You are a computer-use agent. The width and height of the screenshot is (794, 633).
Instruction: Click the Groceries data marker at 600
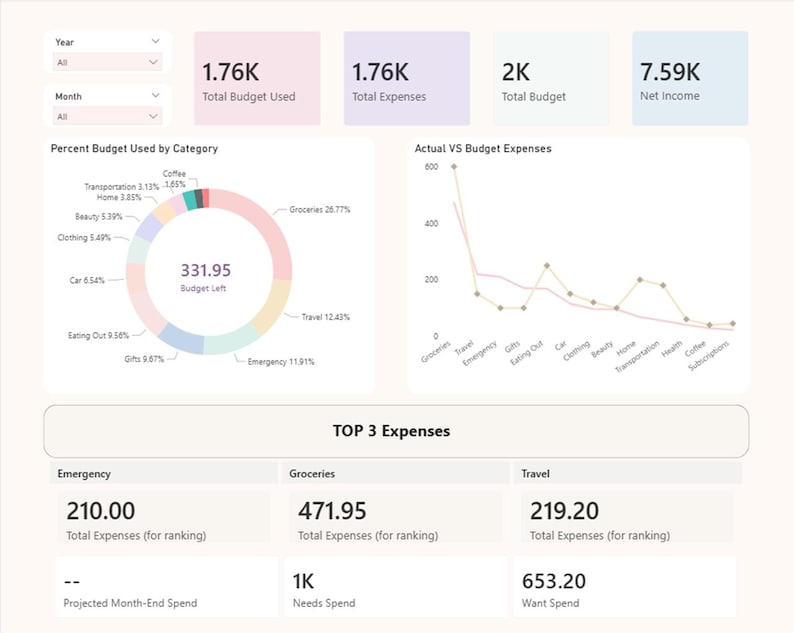[454, 167]
